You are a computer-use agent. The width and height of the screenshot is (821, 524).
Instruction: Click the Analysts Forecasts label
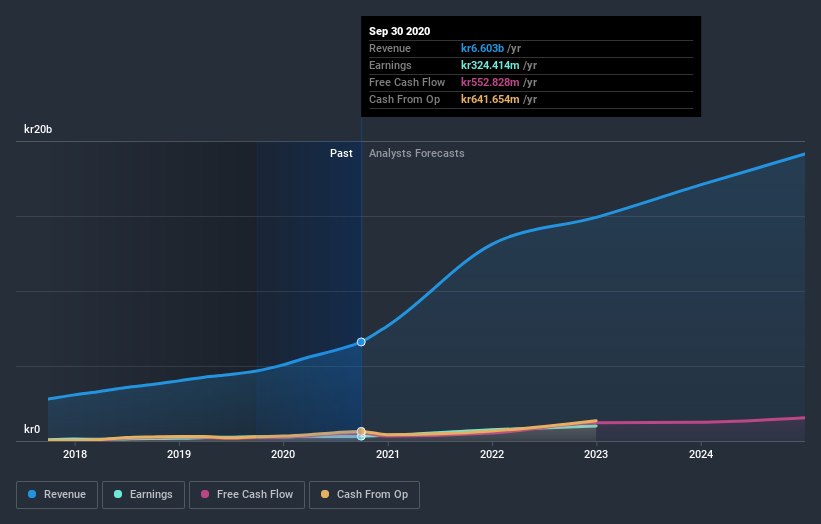(417, 153)
